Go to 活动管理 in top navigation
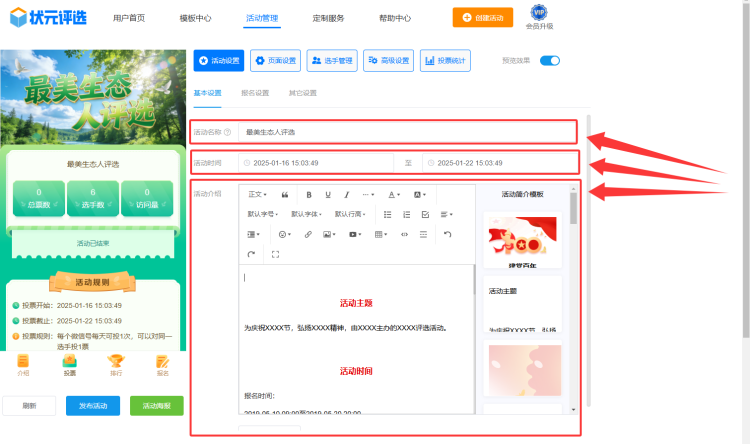750x444 pixels. [262, 18]
